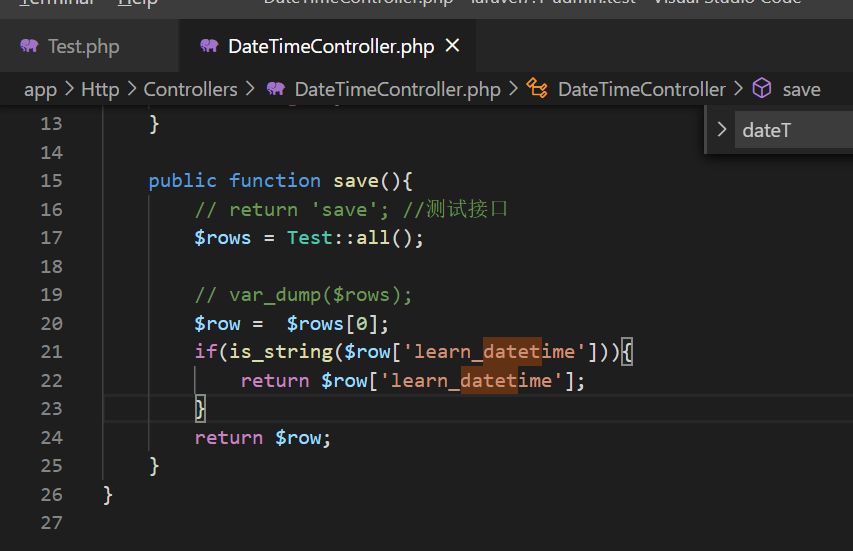Click line number 24 in the gutter

click(52, 437)
